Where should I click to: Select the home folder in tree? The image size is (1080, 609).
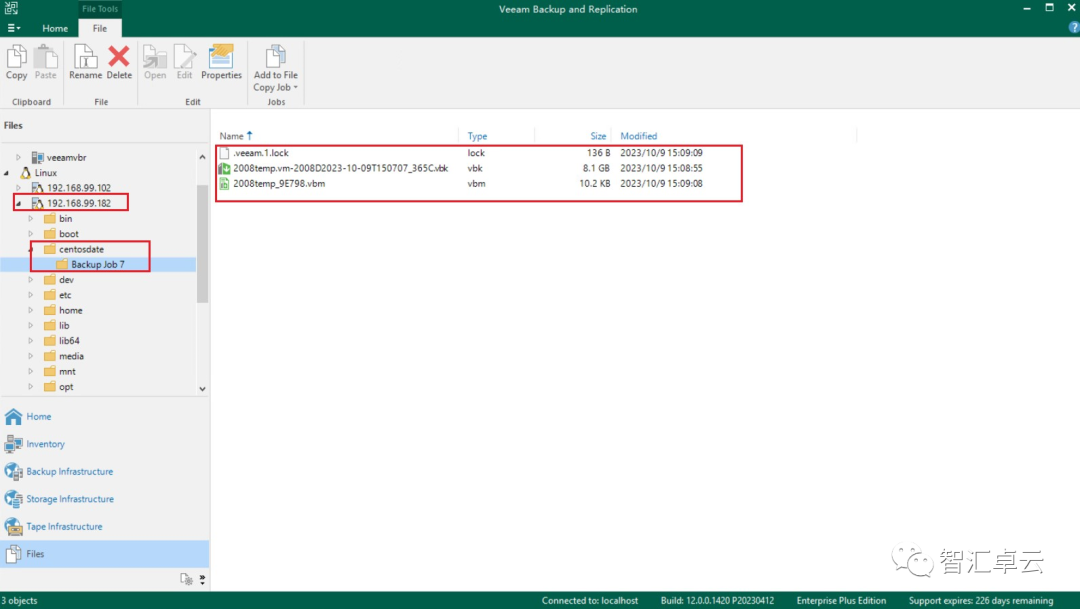70,311
